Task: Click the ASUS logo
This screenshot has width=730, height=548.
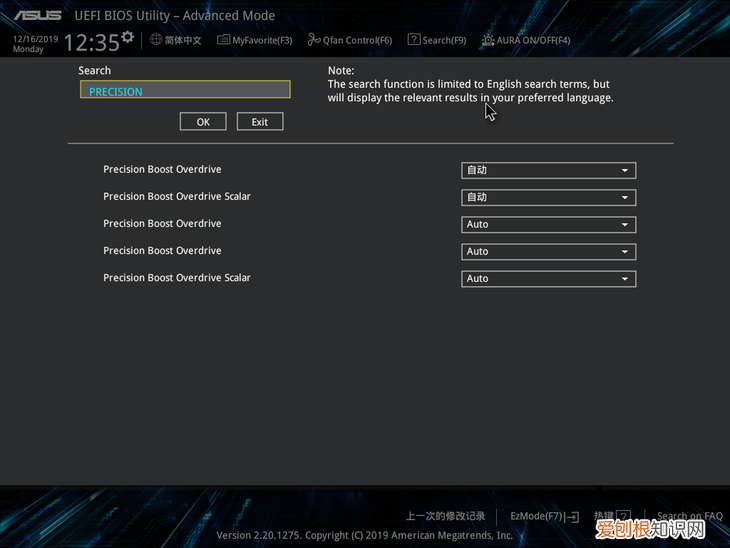Action: 36,16
